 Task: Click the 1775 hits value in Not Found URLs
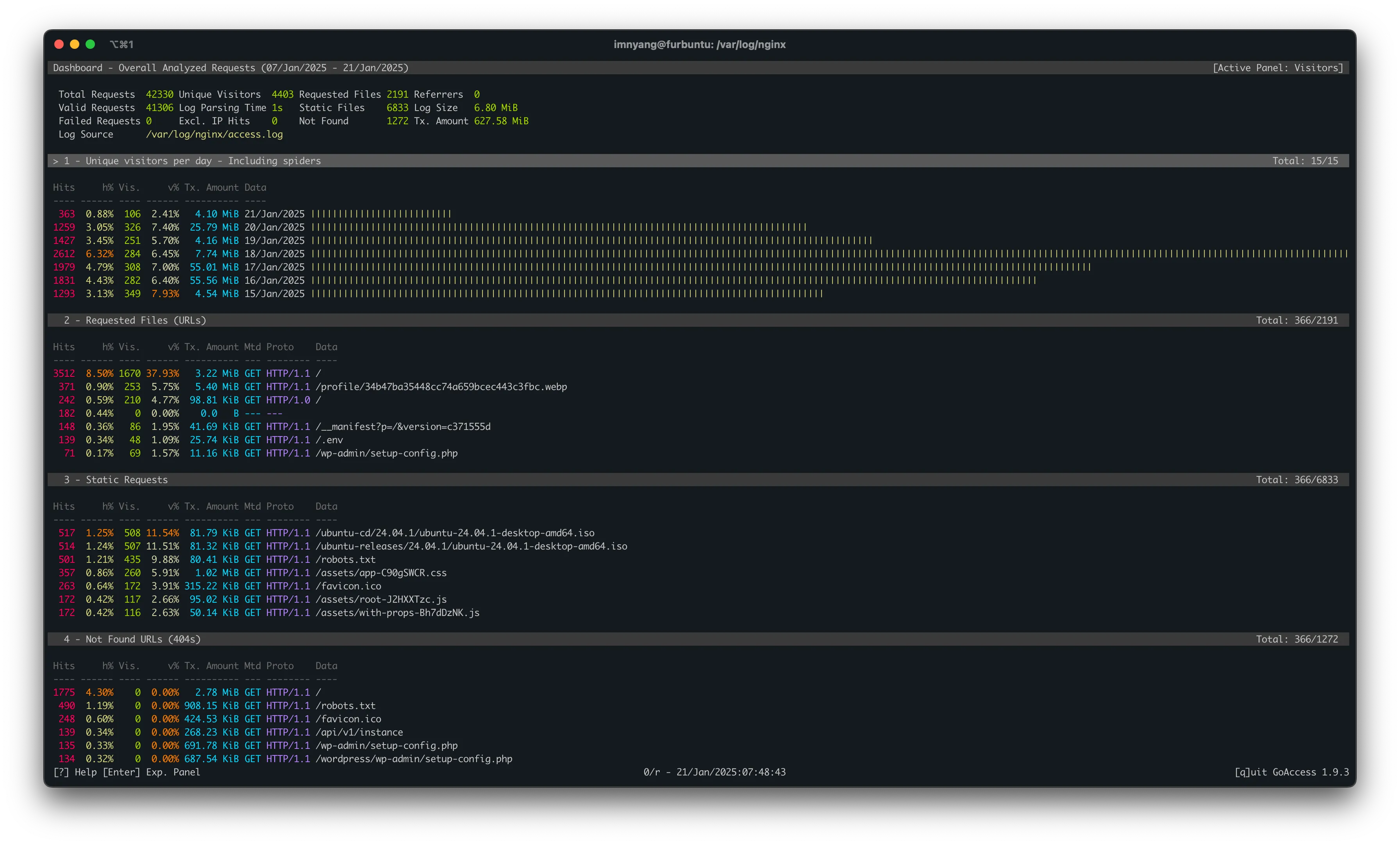(64, 693)
